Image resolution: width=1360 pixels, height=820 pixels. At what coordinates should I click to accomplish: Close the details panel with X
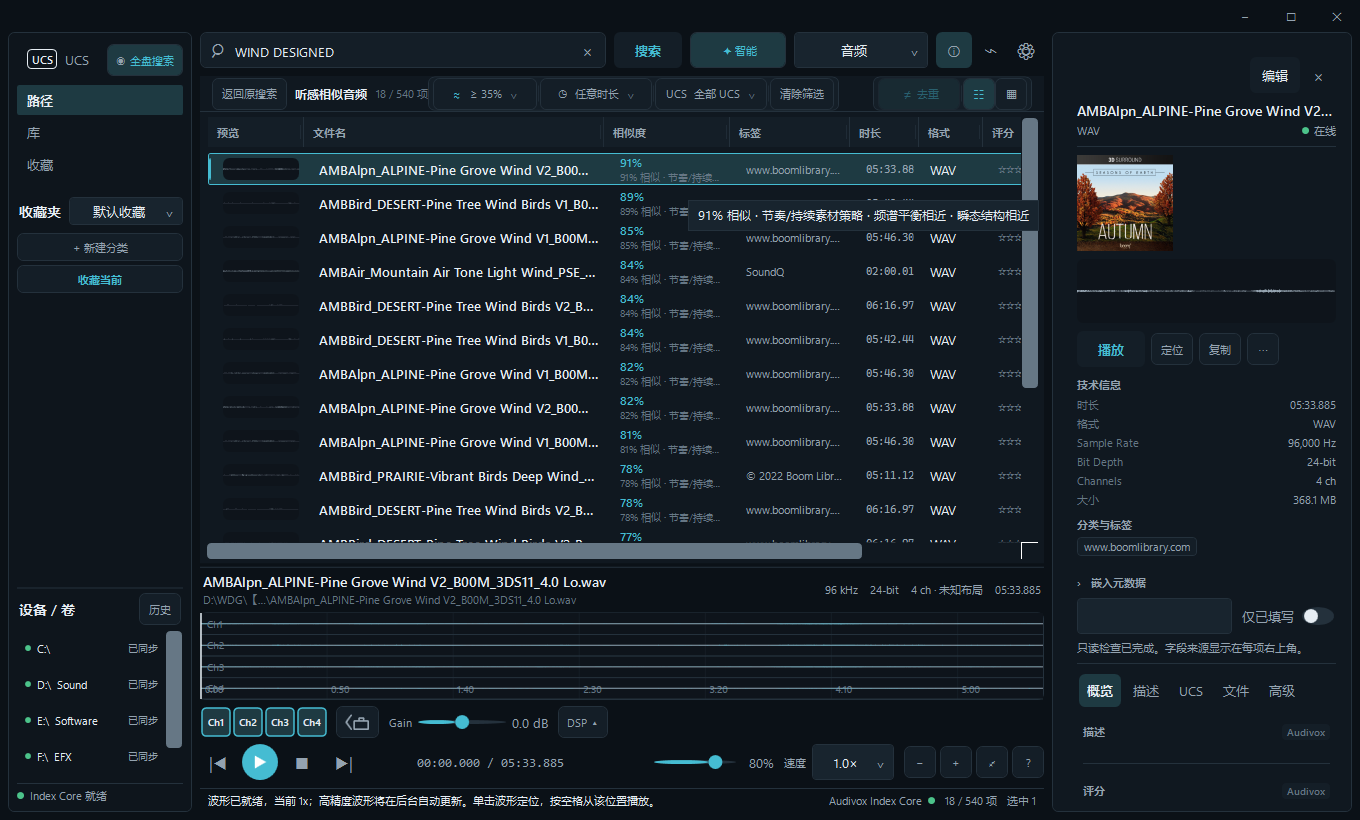click(x=1318, y=77)
